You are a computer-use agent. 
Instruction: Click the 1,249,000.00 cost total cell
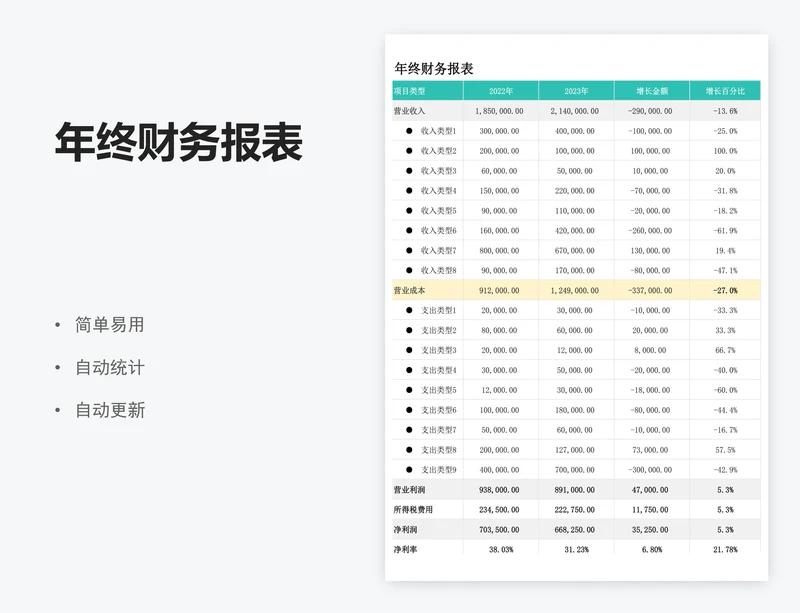tap(574, 290)
